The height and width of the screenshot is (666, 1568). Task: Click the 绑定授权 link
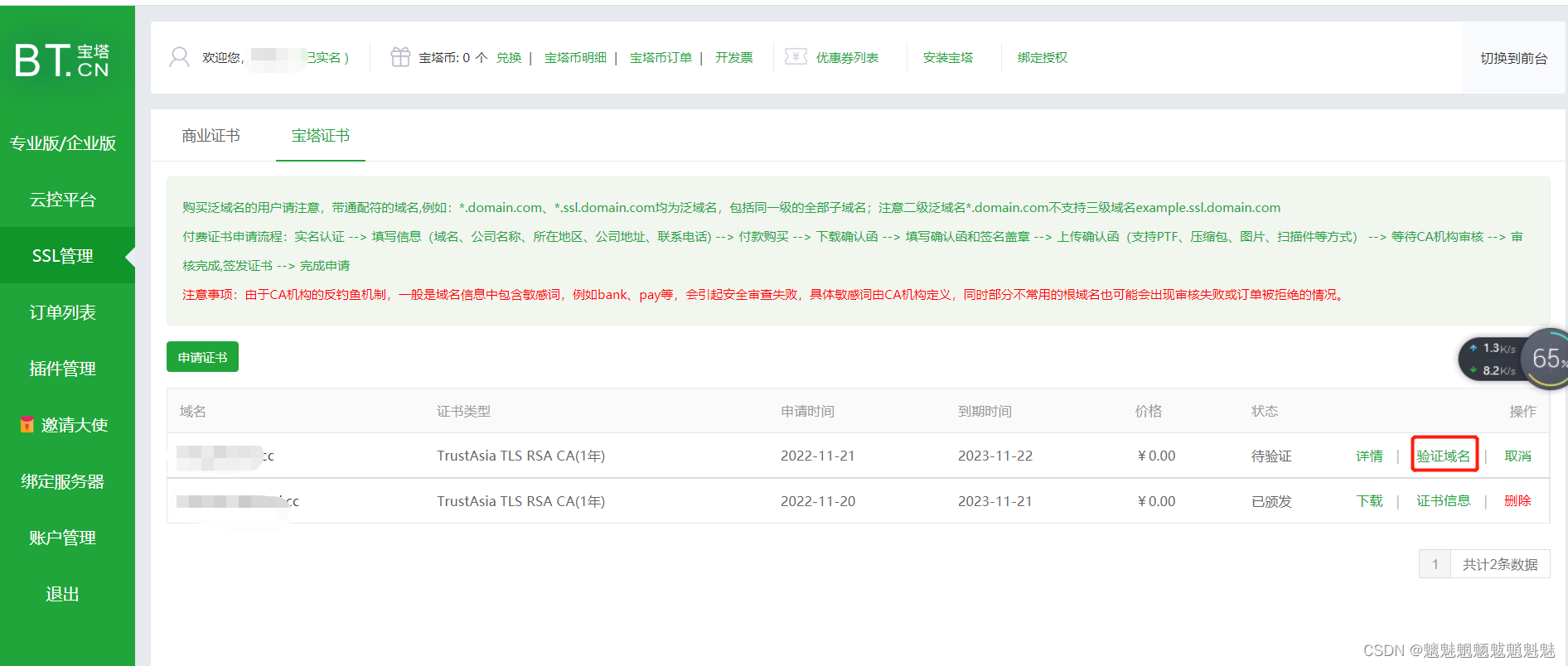click(x=1043, y=58)
